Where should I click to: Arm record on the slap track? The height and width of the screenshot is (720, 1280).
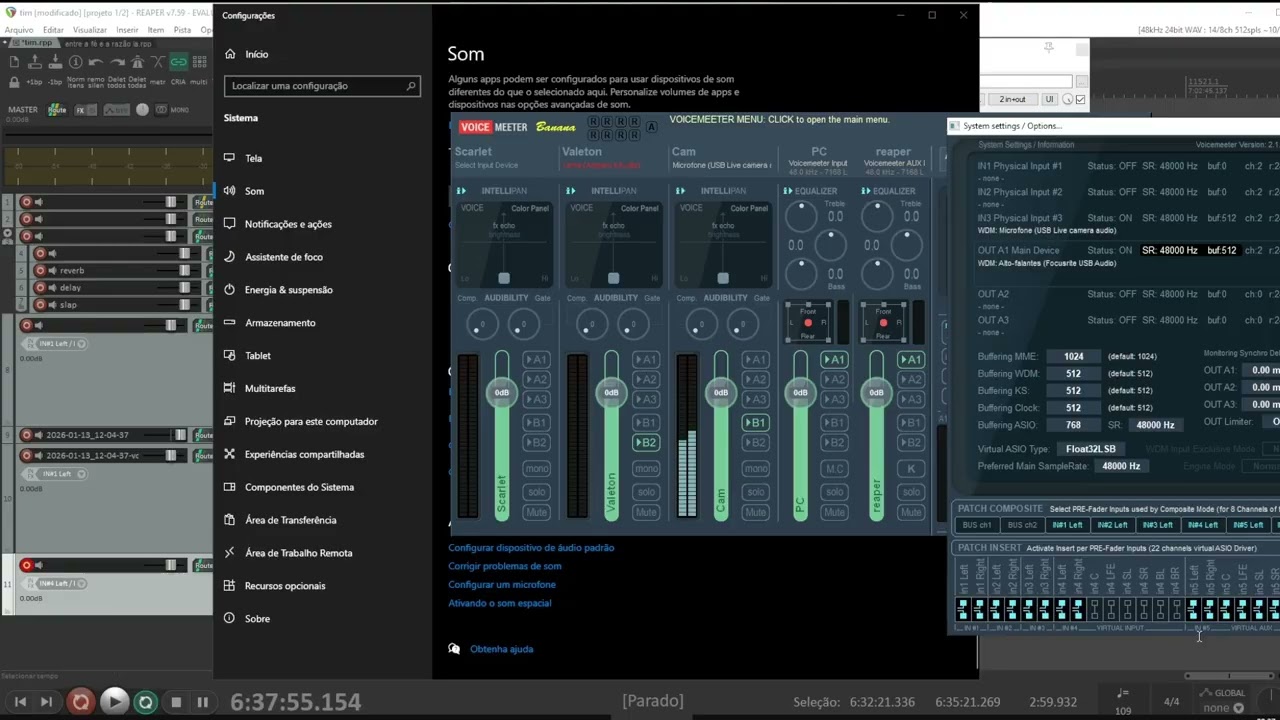pos(41,304)
